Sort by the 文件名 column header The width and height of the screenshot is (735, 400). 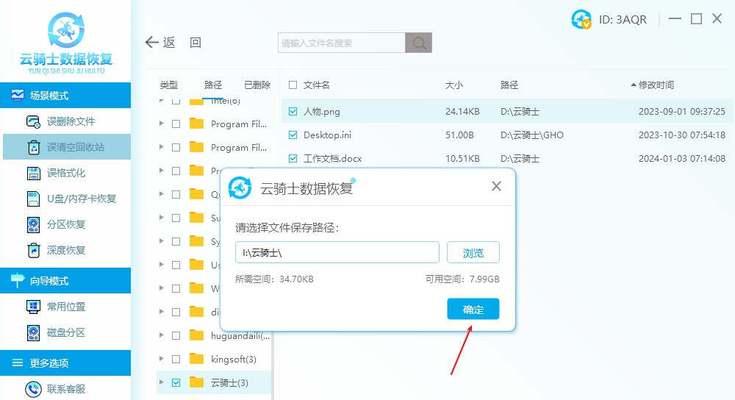click(x=316, y=85)
